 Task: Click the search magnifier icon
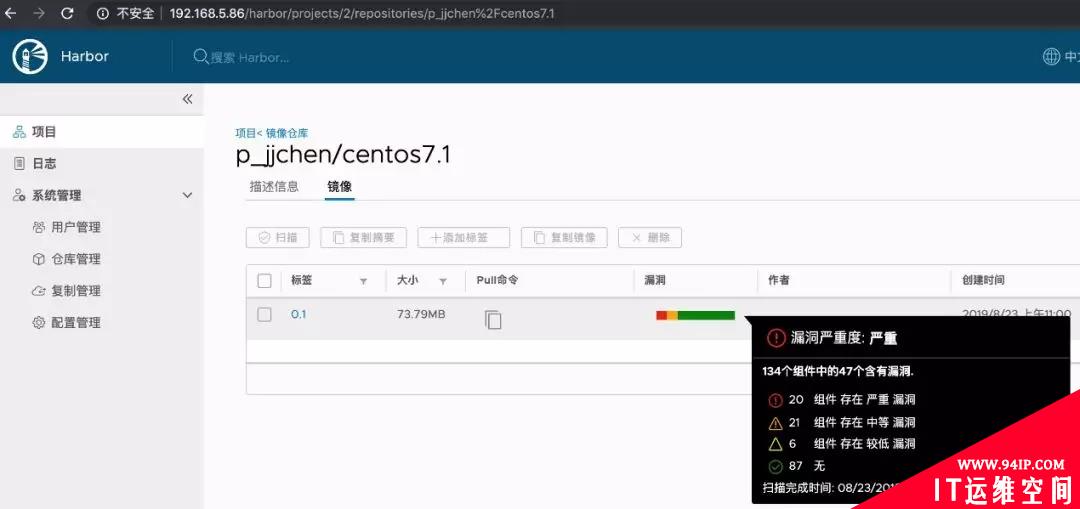pos(200,56)
